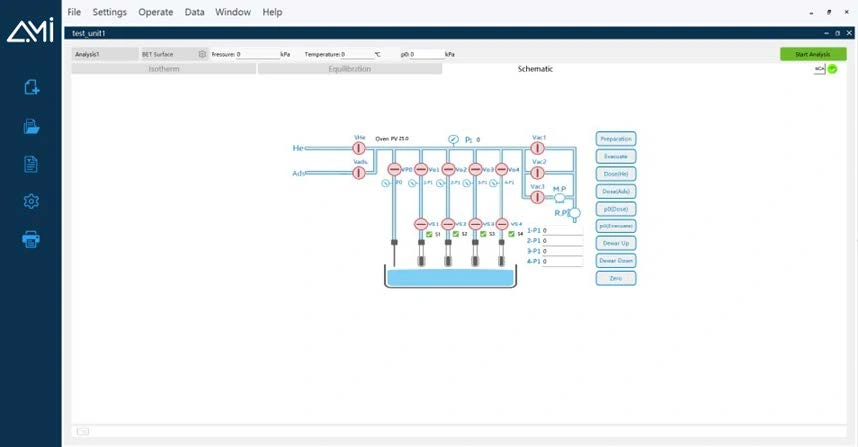Select the Equilibration tab
This screenshot has height=447, width=858.
pyautogui.click(x=349, y=69)
